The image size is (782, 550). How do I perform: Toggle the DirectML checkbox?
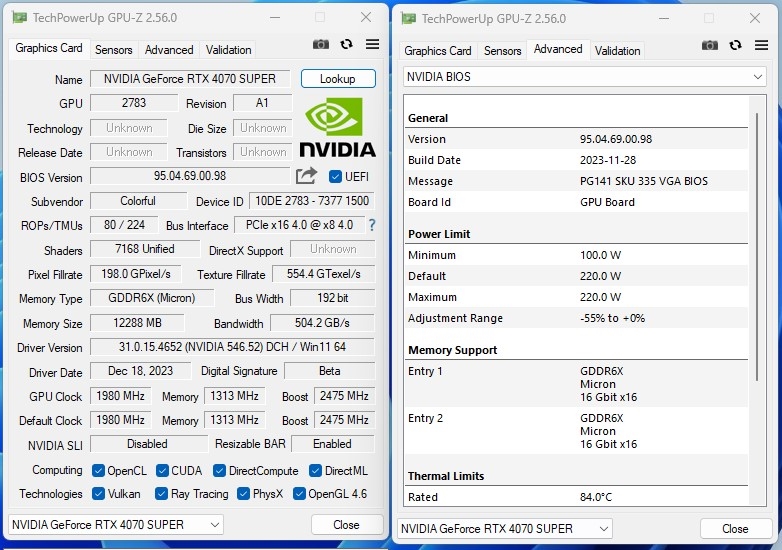[x=315, y=471]
